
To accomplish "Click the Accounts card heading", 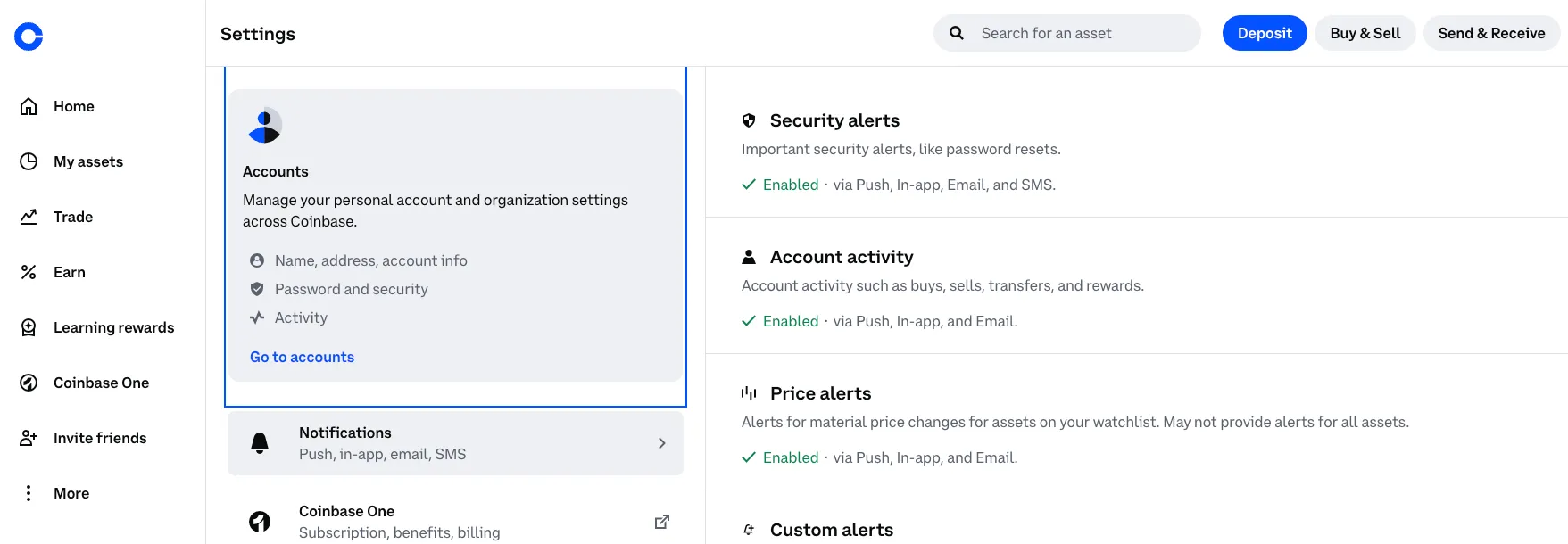I will [x=276, y=171].
